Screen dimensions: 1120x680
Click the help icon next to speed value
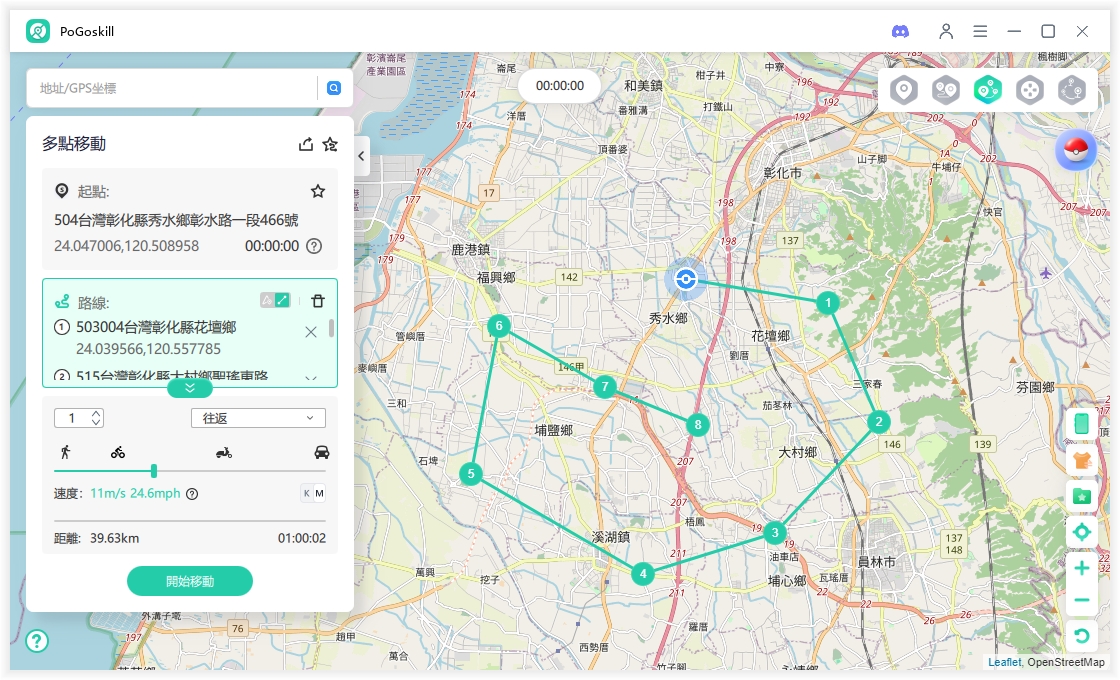click(x=192, y=494)
